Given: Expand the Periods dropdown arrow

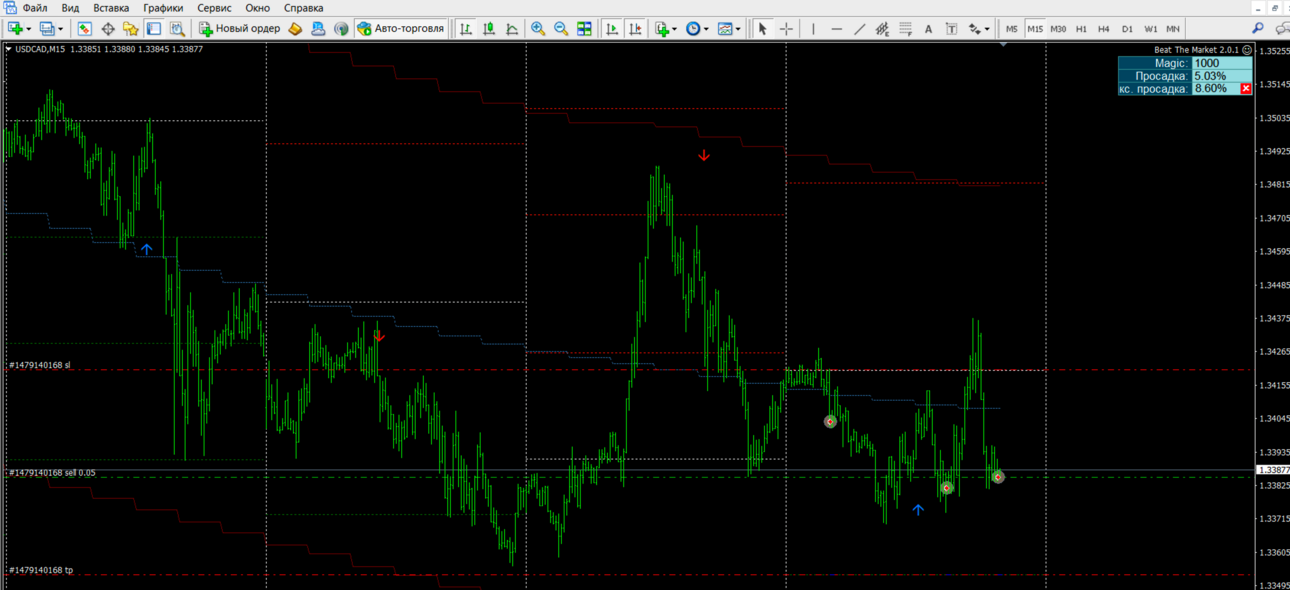Looking at the screenshot, I should 706,29.
